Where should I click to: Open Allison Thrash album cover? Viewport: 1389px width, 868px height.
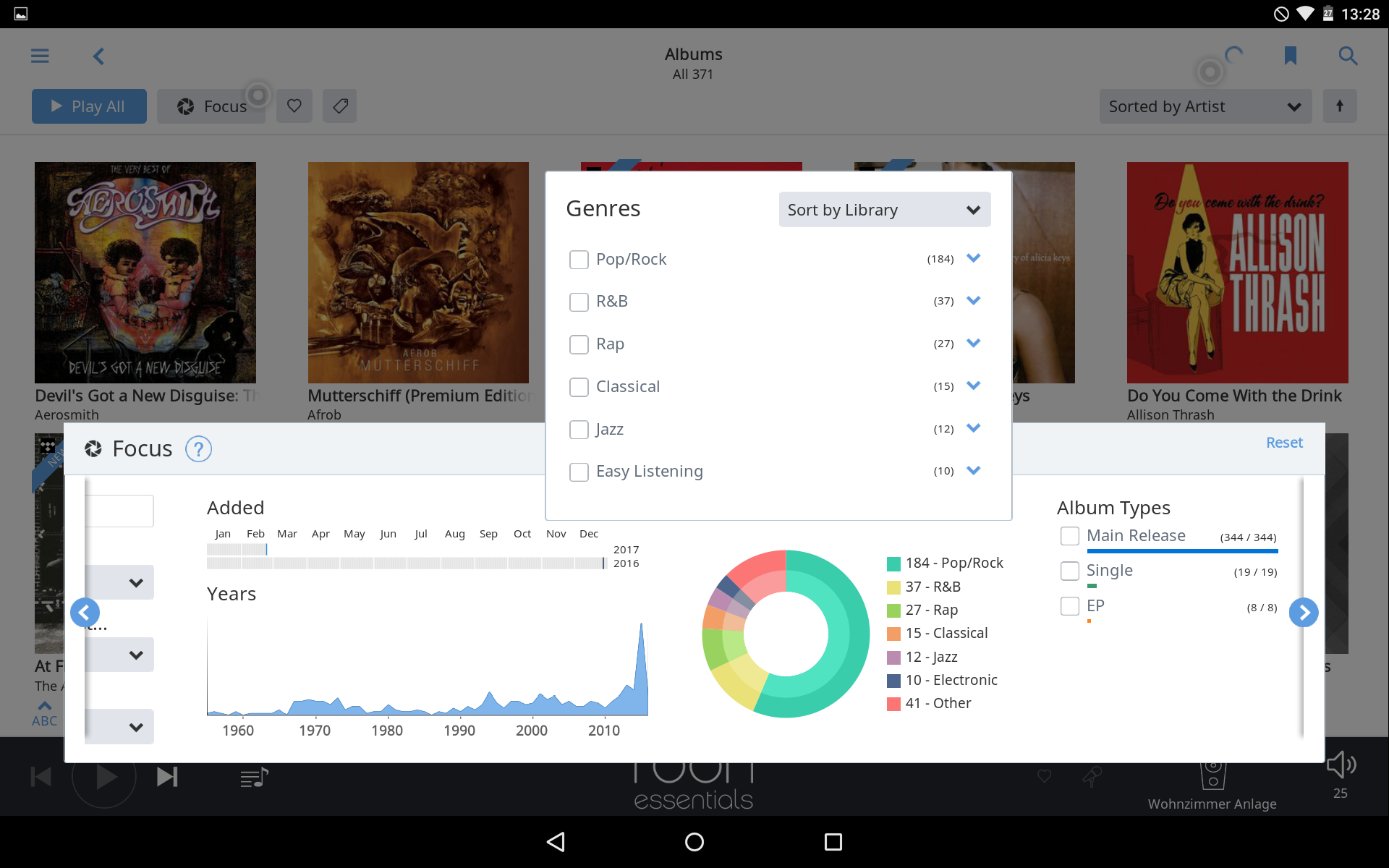[1238, 273]
